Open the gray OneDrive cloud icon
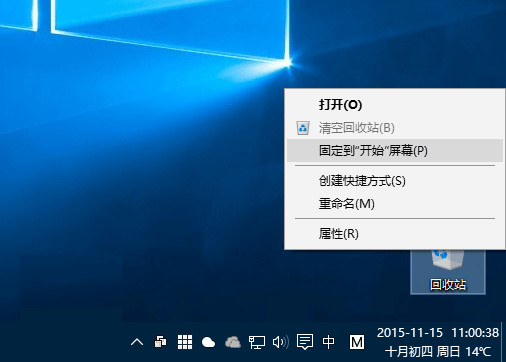This screenshot has height=362, width=506. coord(233,342)
